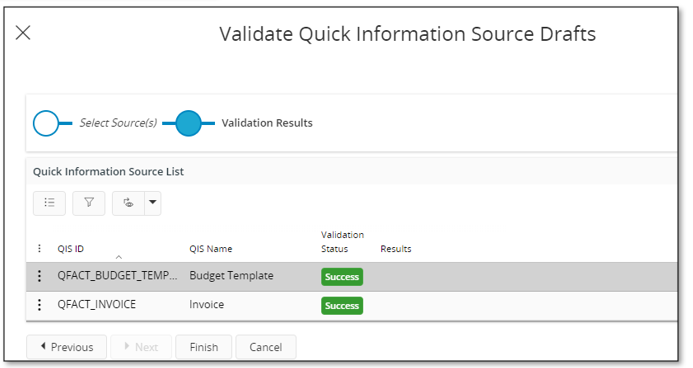Click the Finish button
This screenshot has height=368, width=693.
point(204,347)
